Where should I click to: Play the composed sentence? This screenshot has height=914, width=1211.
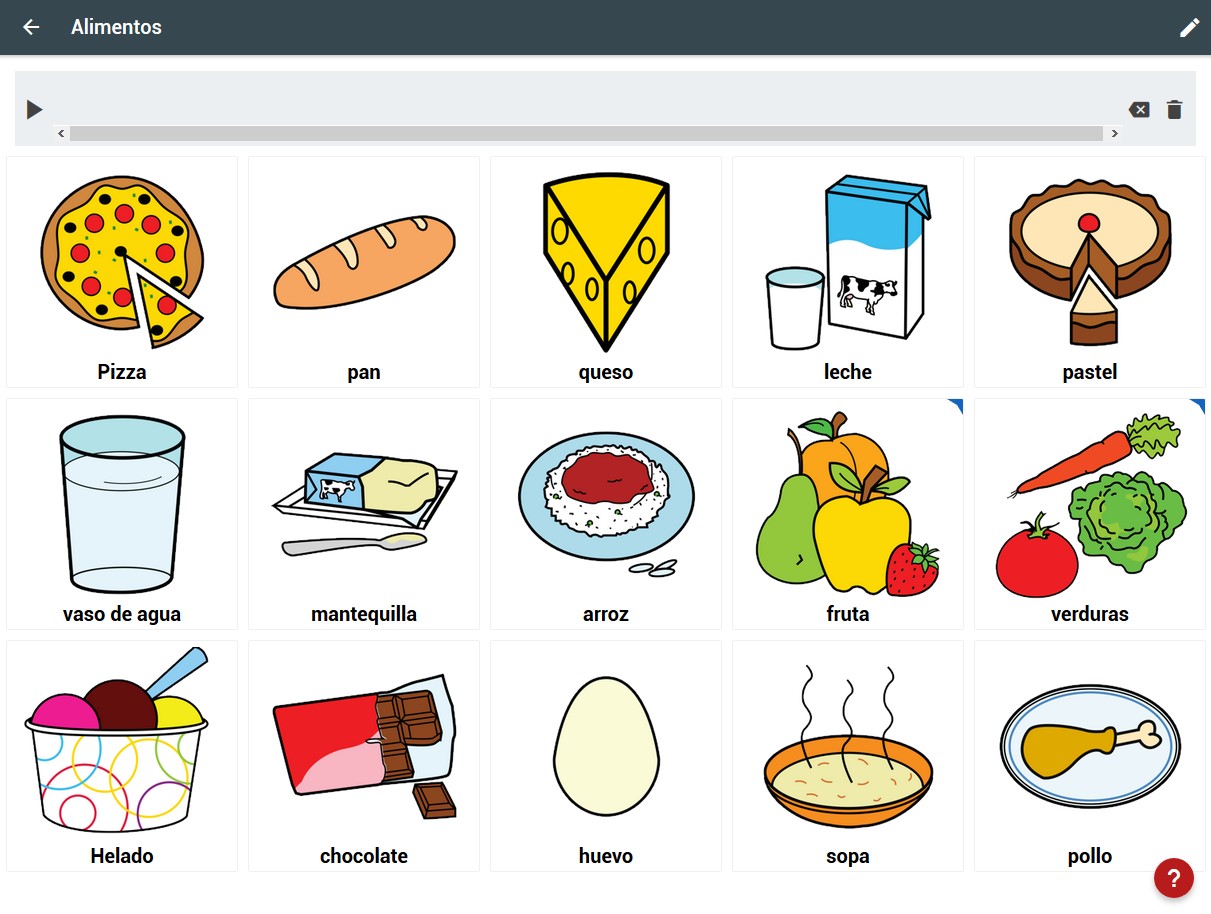35,109
